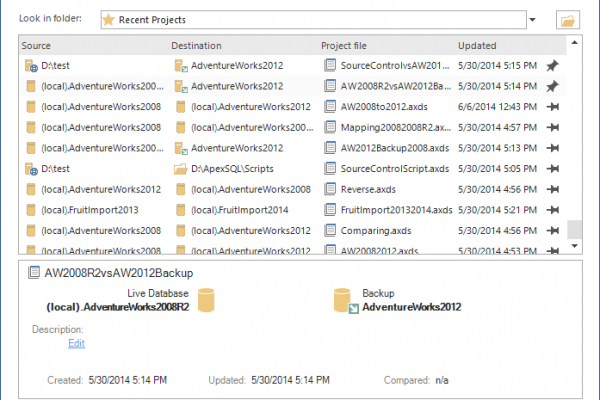Screen dimensions: 600x400
Task: Pin the AW2012Backup2008.axds project
Action: tap(553, 148)
